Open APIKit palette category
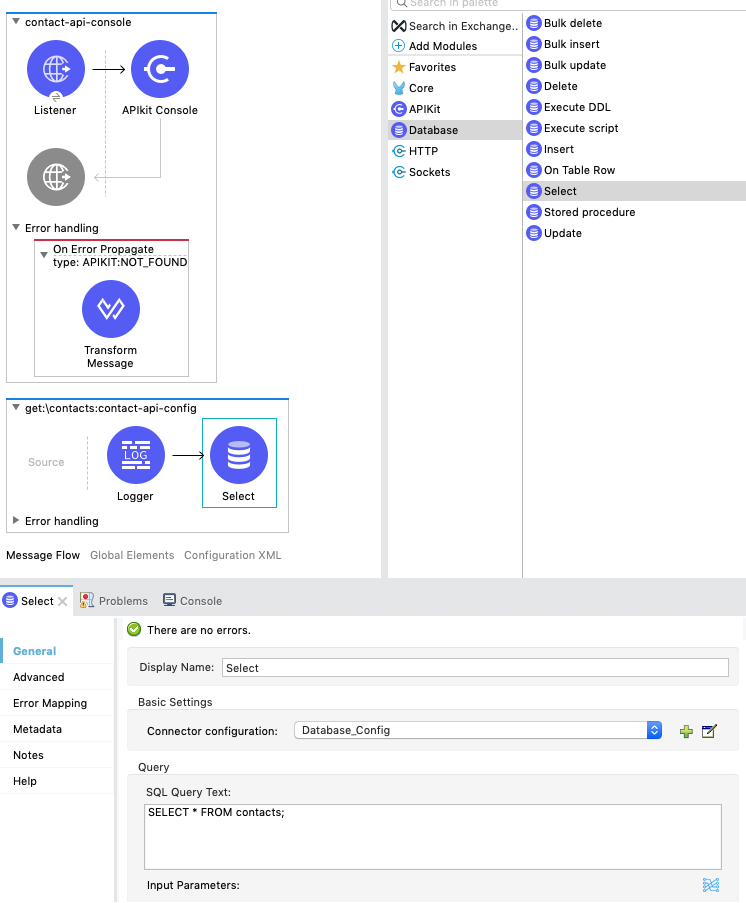The height and width of the screenshot is (903, 746). [416, 109]
